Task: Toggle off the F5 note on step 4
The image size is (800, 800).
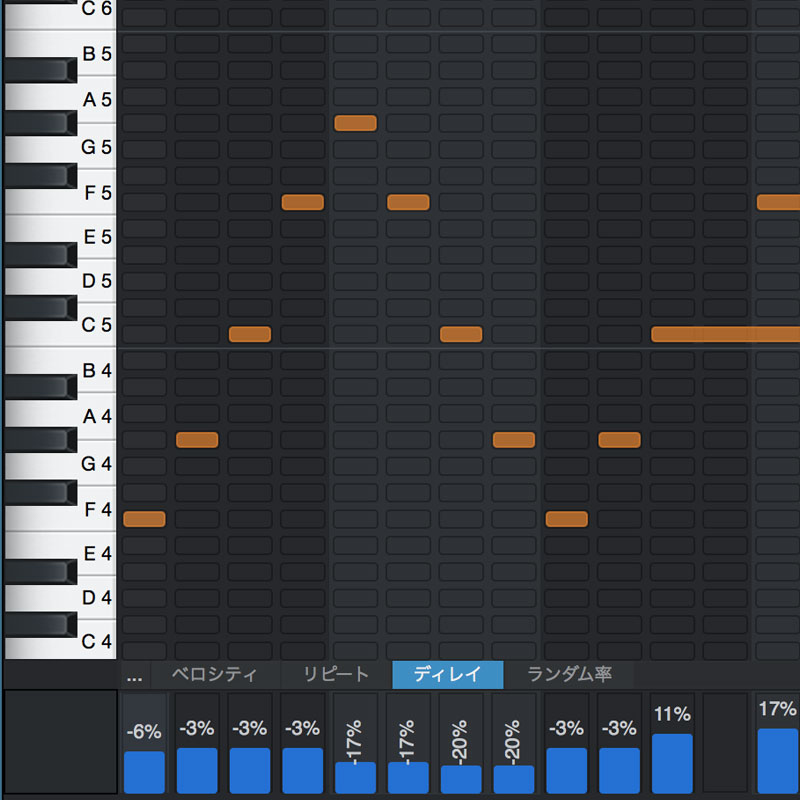Action: point(303,202)
